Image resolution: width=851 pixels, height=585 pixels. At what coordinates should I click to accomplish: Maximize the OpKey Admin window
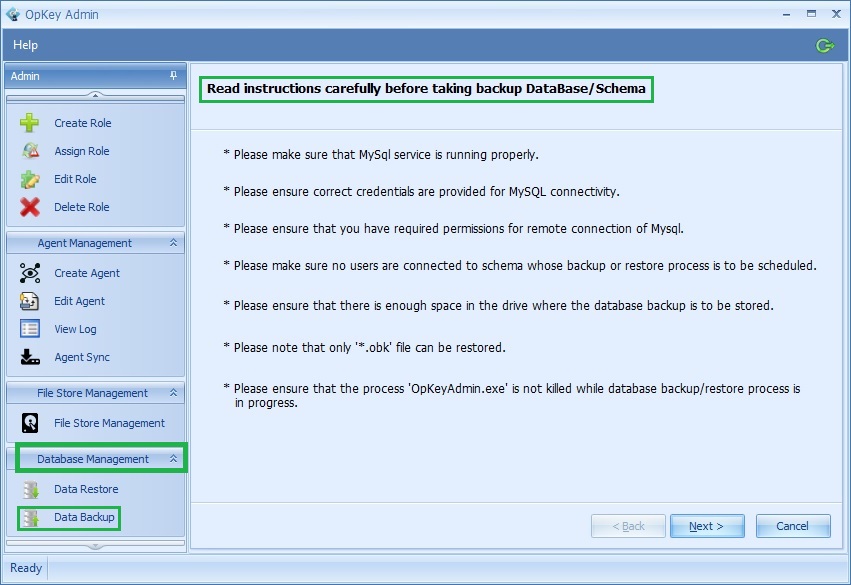pyautogui.click(x=811, y=14)
